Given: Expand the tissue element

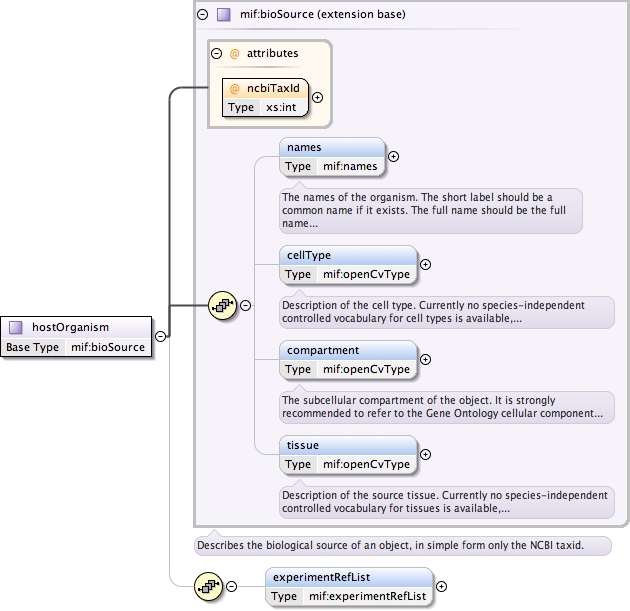Looking at the screenshot, I should click(x=425, y=454).
